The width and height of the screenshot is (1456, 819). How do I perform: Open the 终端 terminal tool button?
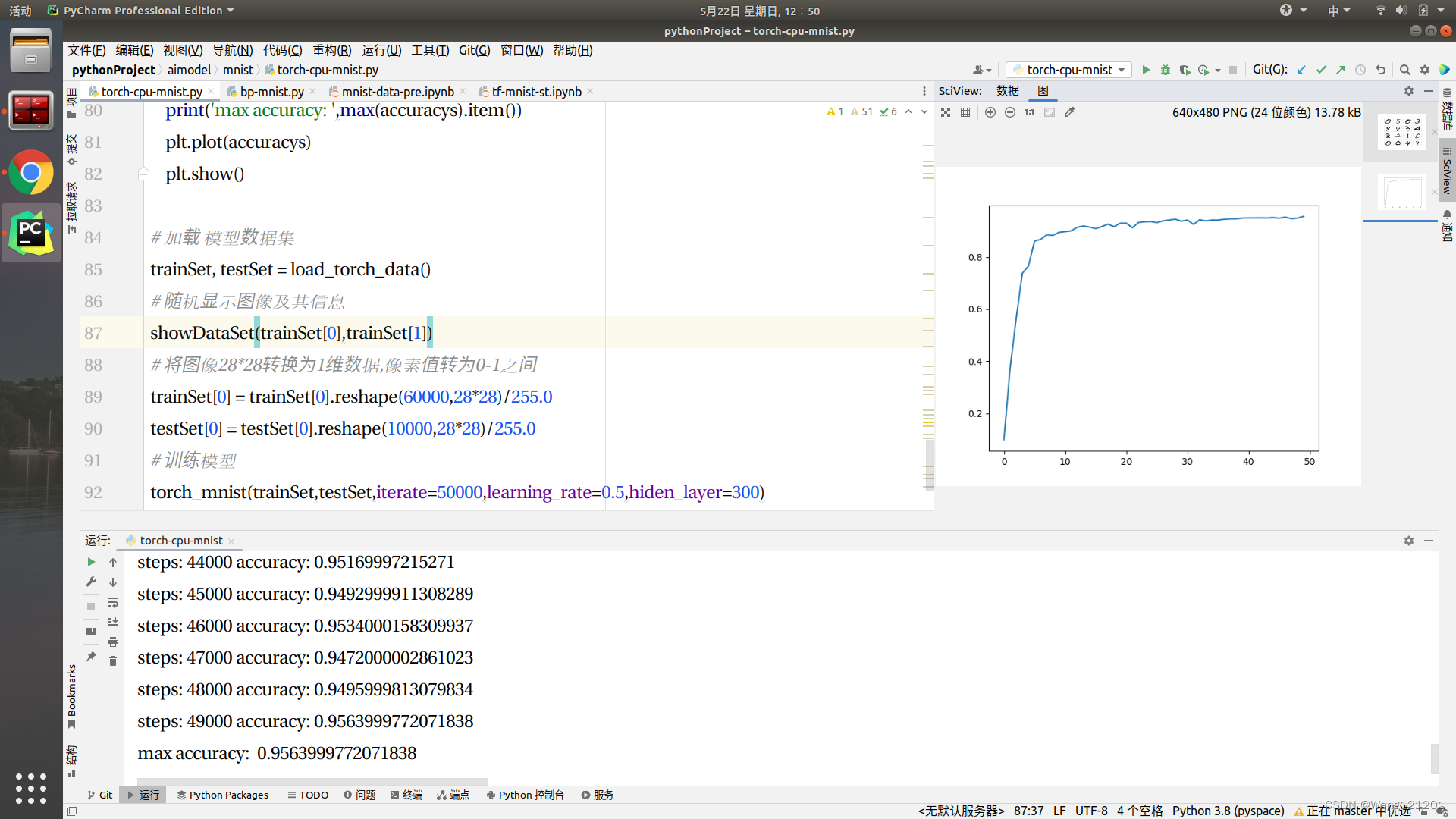point(406,795)
